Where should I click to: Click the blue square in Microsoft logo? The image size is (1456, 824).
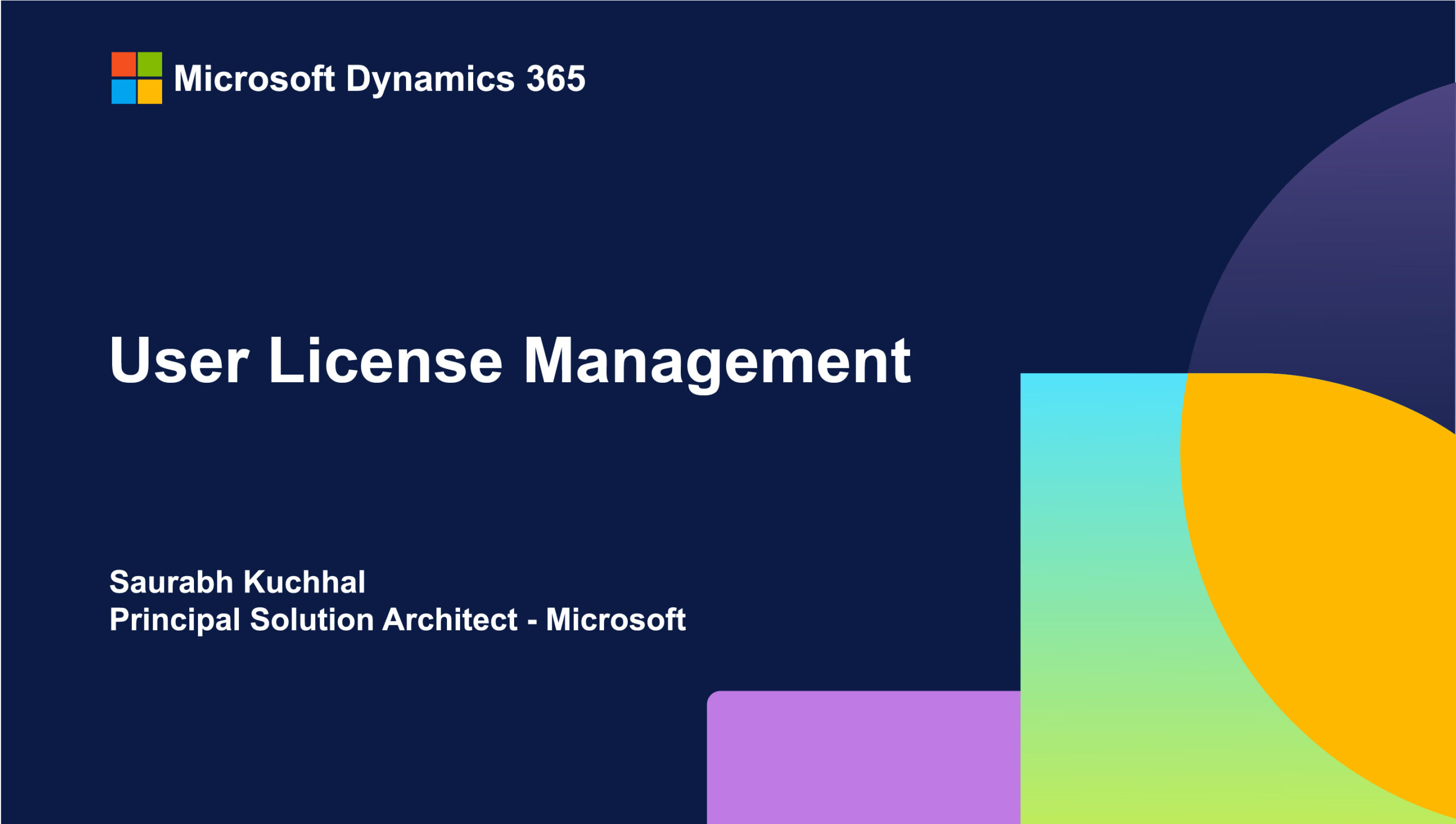click(123, 92)
